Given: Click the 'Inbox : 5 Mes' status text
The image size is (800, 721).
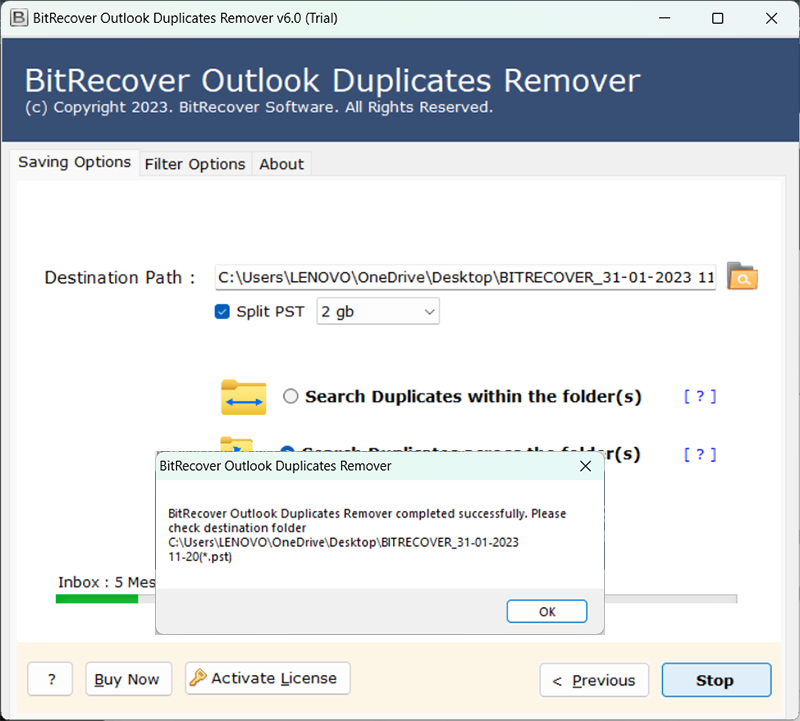Looking at the screenshot, I should 107,582.
